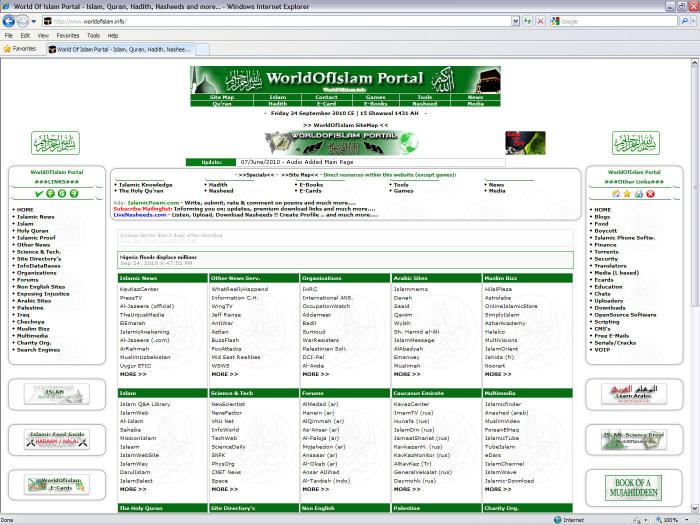Click Hadith in the Specials site map

(x=218, y=184)
